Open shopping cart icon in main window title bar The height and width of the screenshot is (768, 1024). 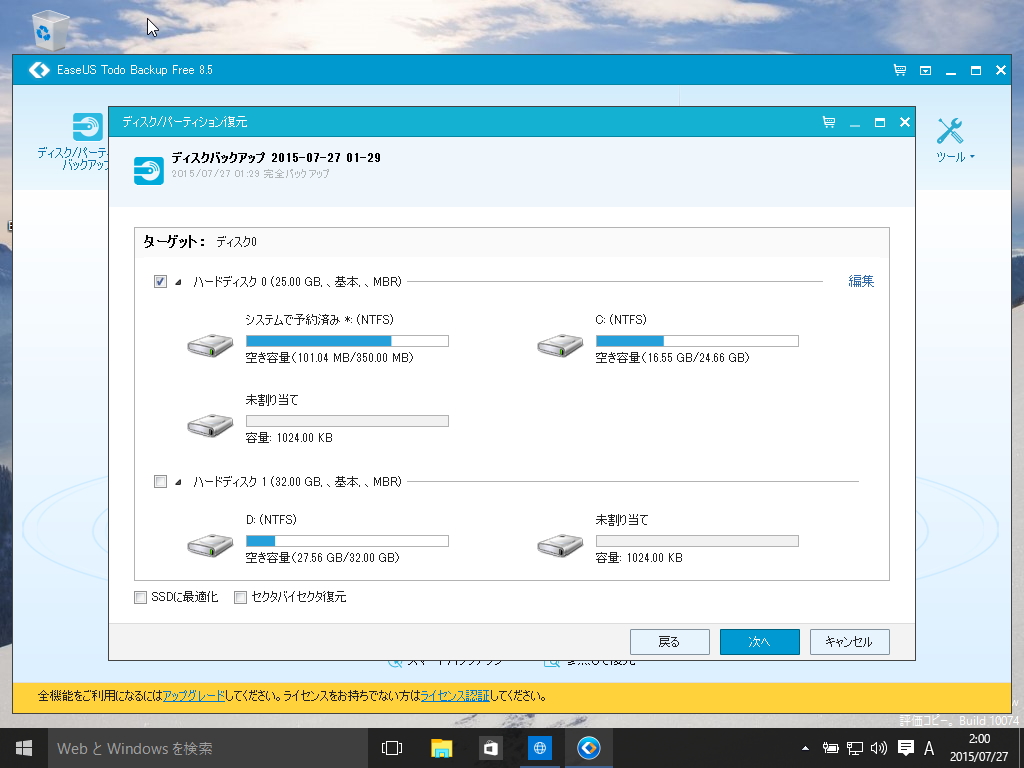(x=899, y=70)
